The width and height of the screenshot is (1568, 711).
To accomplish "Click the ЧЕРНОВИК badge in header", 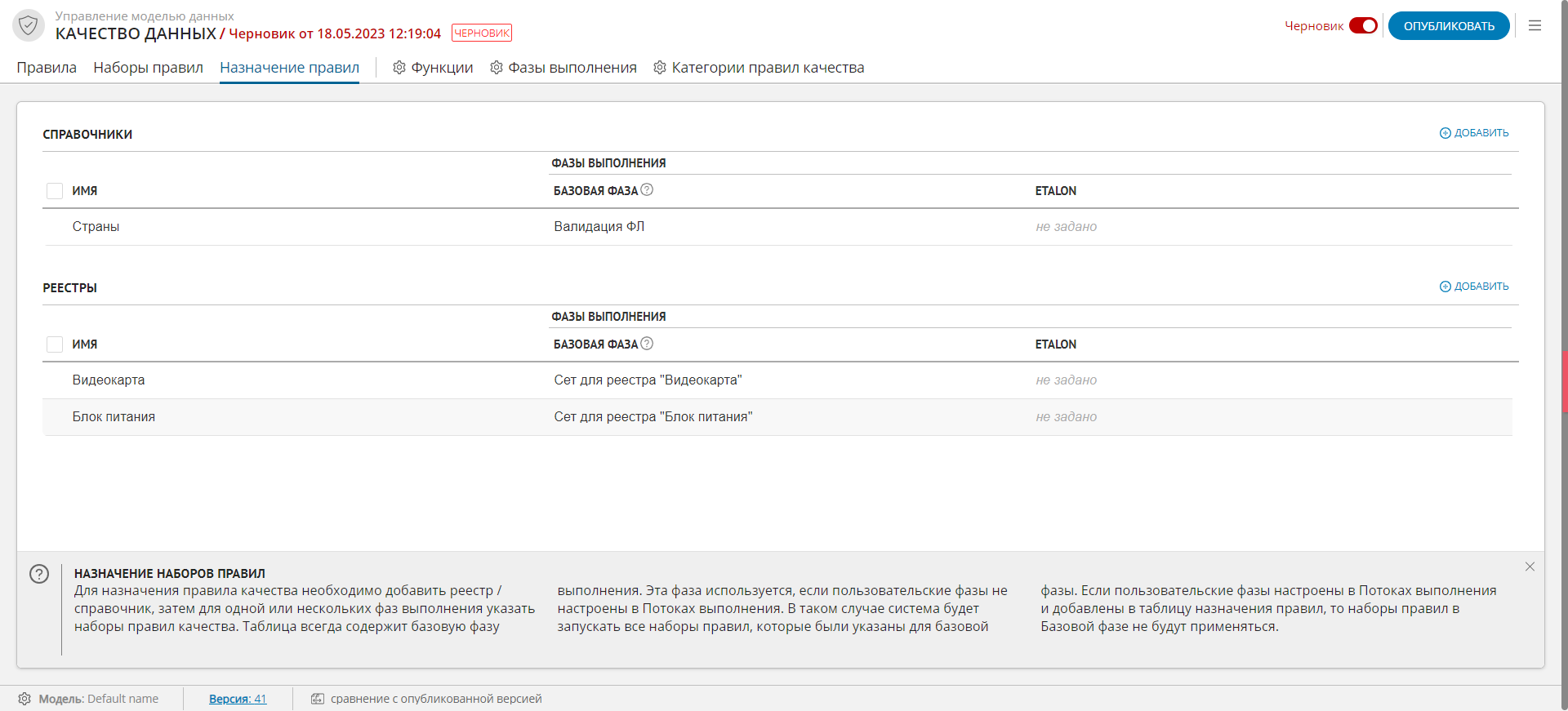I will coord(482,33).
